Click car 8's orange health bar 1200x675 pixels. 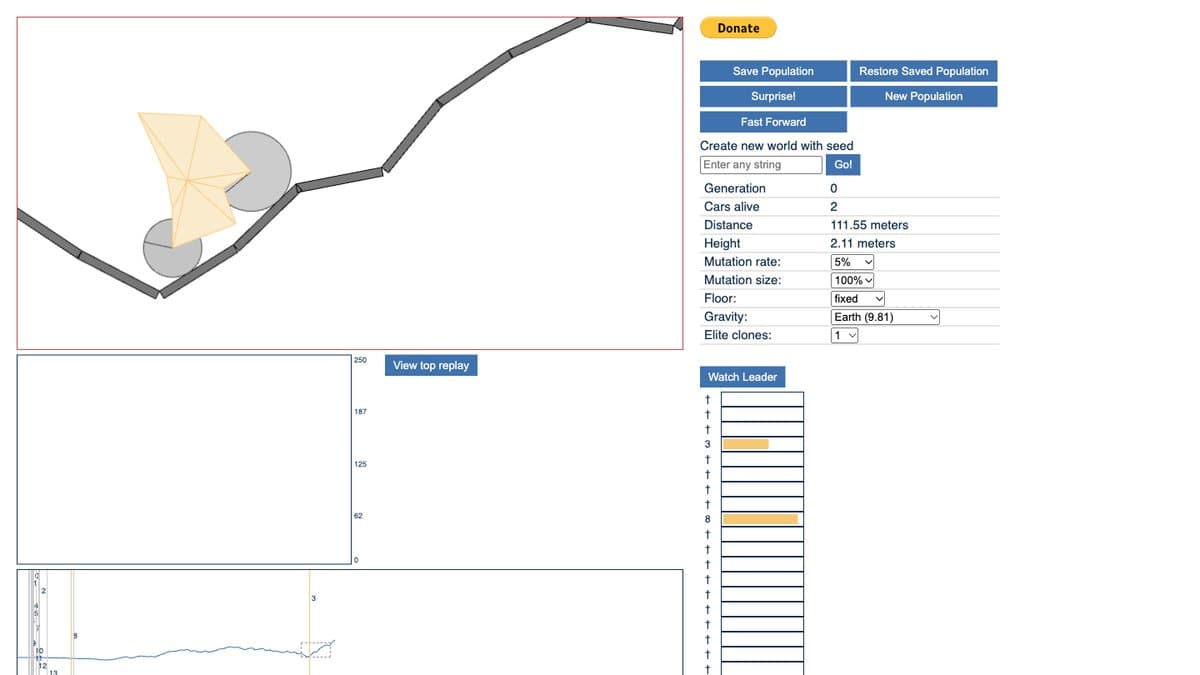coord(760,519)
